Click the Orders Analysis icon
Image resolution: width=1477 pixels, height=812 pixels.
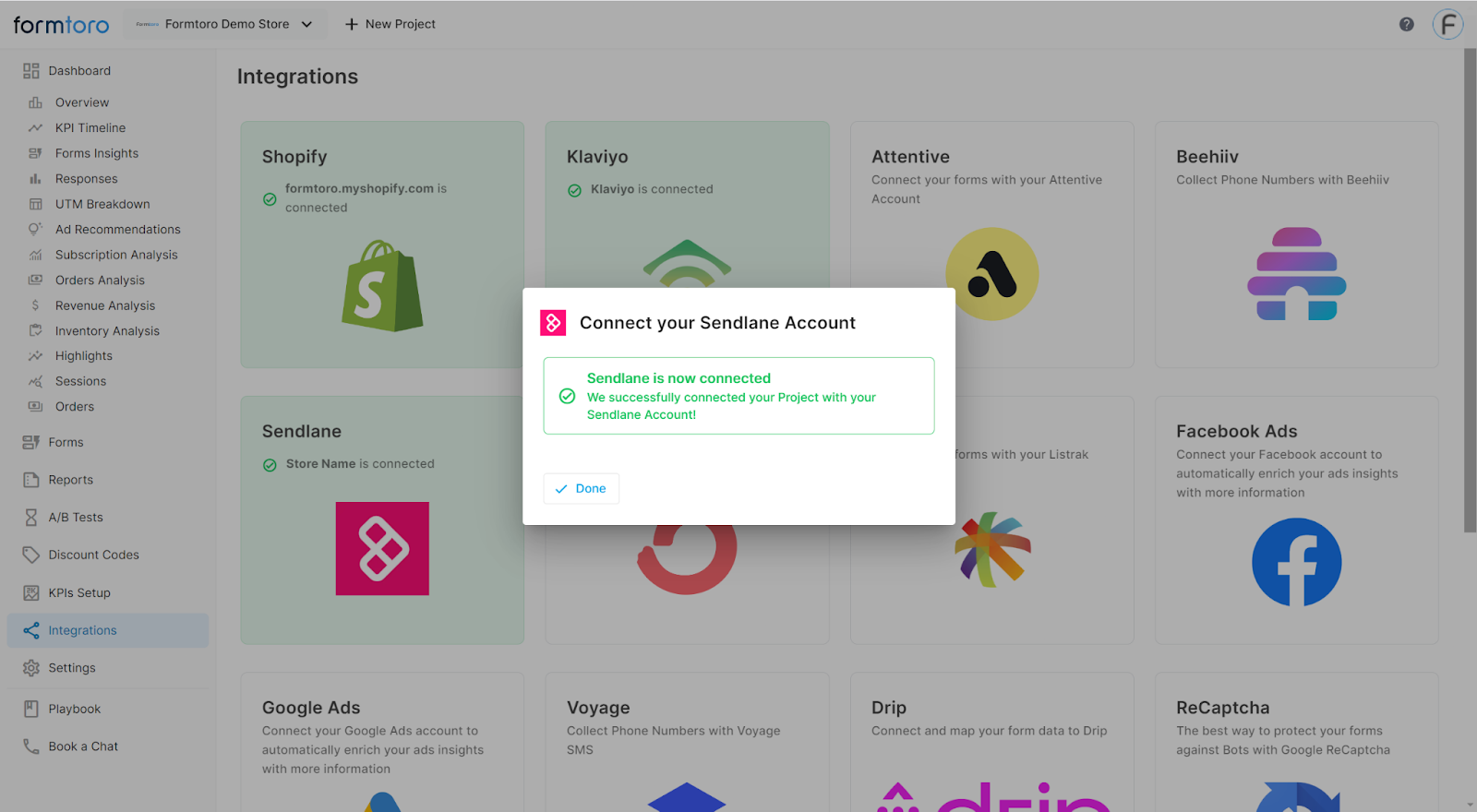pos(35,280)
